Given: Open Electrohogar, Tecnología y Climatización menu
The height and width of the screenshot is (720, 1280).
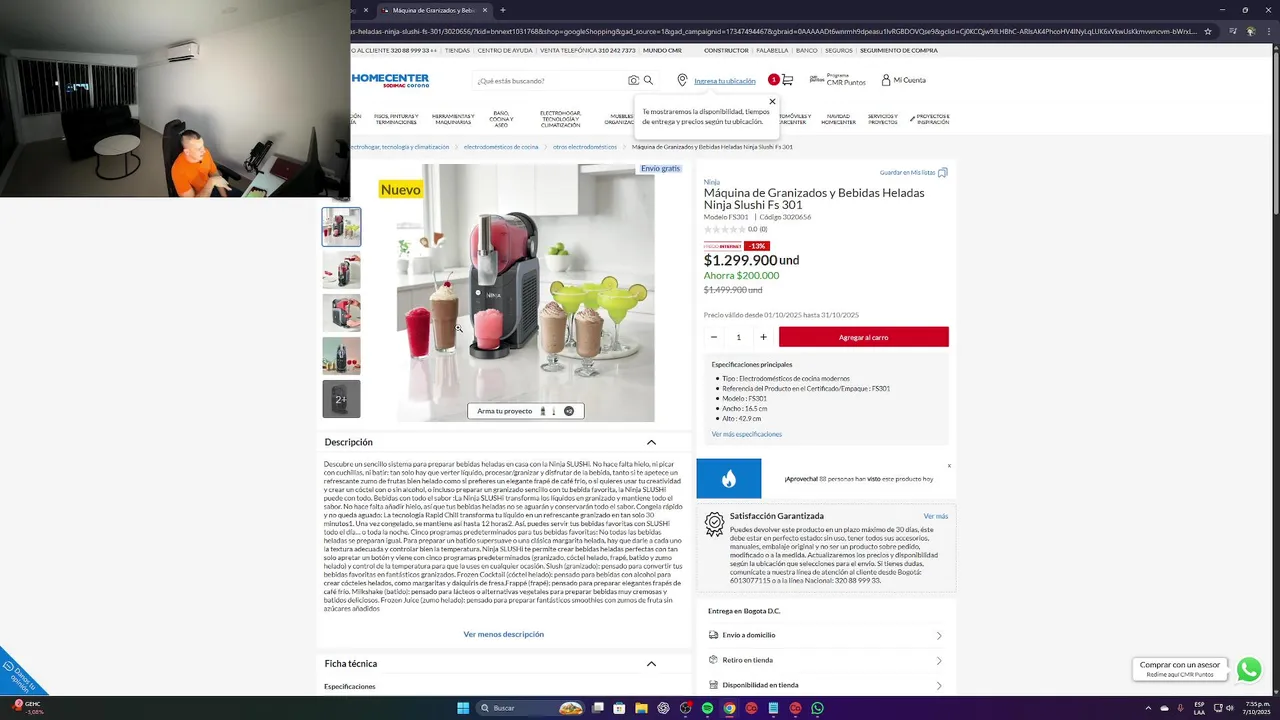Looking at the screenshot, I should [560, 119].
